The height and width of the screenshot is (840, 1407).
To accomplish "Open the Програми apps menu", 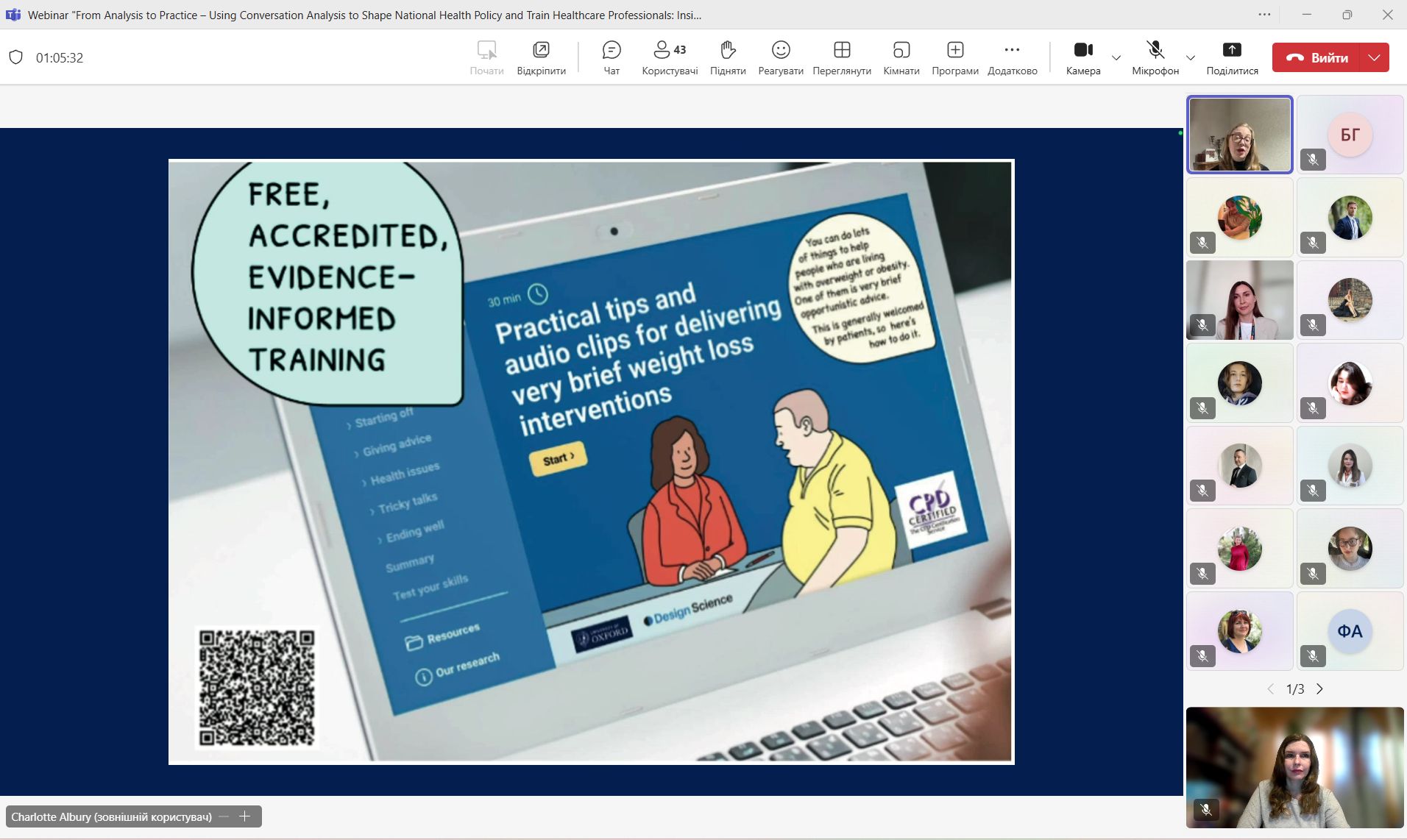I will (x=954, y=57).
